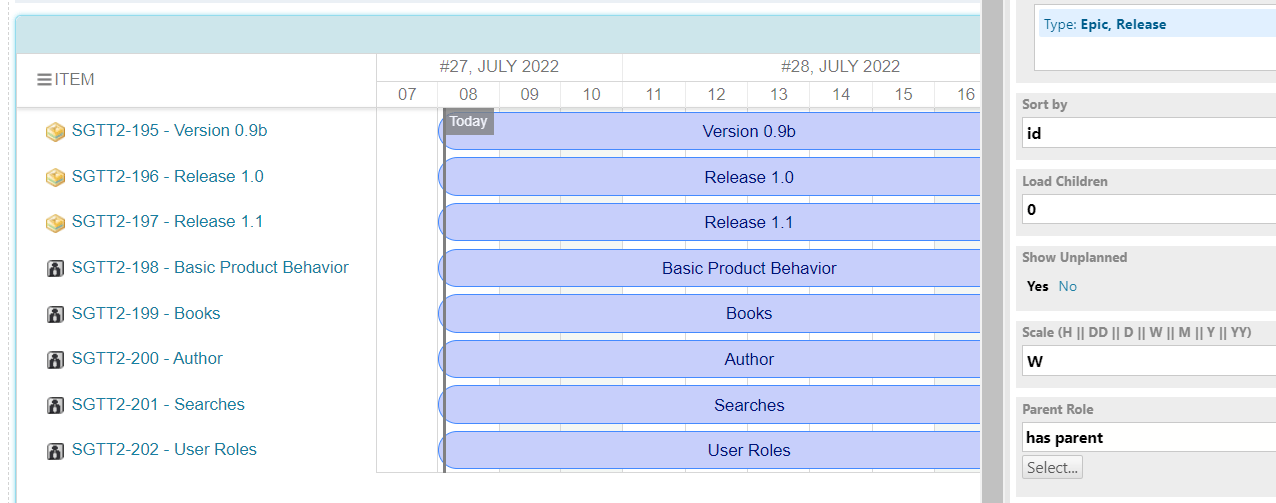Select the Author Gantt bar
Viewport: 1276px width, 503px height.
click(x=710, y=359)
